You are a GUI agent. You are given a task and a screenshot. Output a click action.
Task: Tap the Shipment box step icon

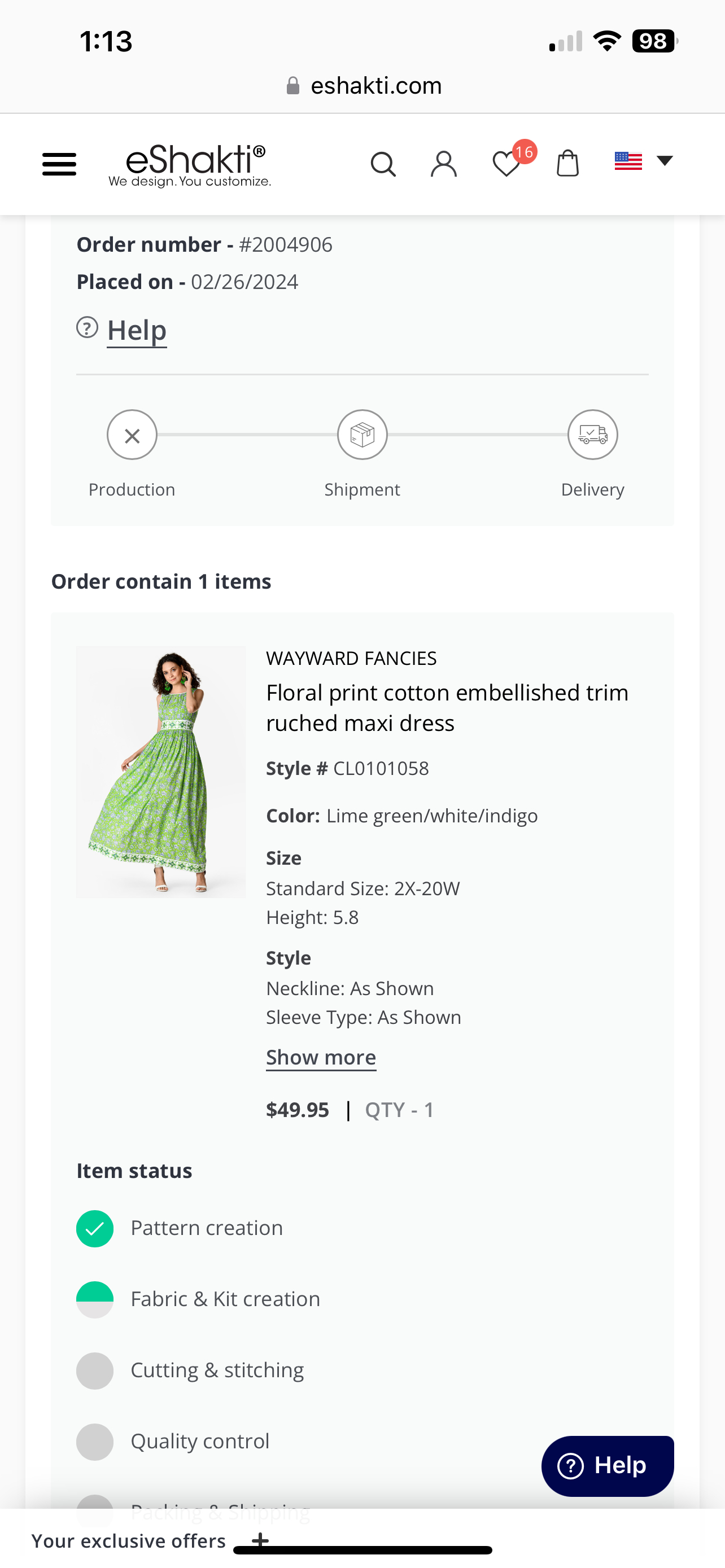tap(362, 435)
